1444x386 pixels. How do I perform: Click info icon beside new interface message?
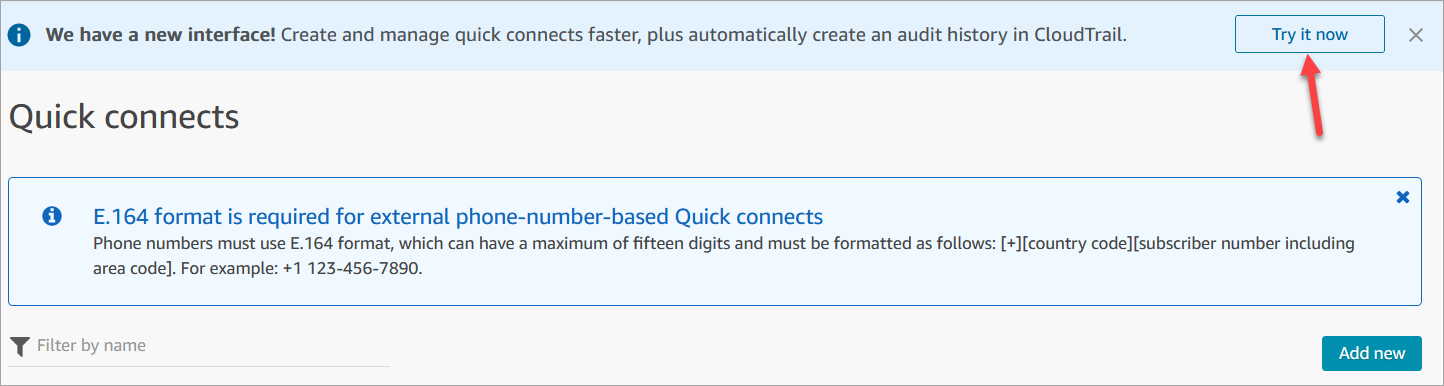[x=20, y=35]
